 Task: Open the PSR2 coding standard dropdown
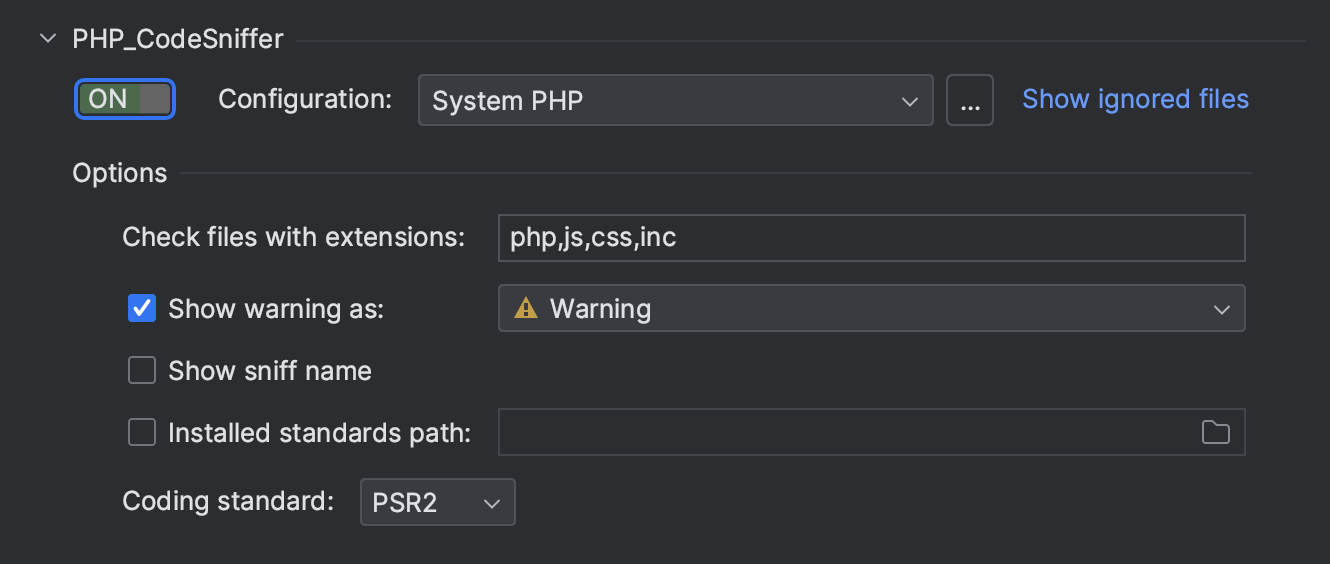(x=437, y=502)
